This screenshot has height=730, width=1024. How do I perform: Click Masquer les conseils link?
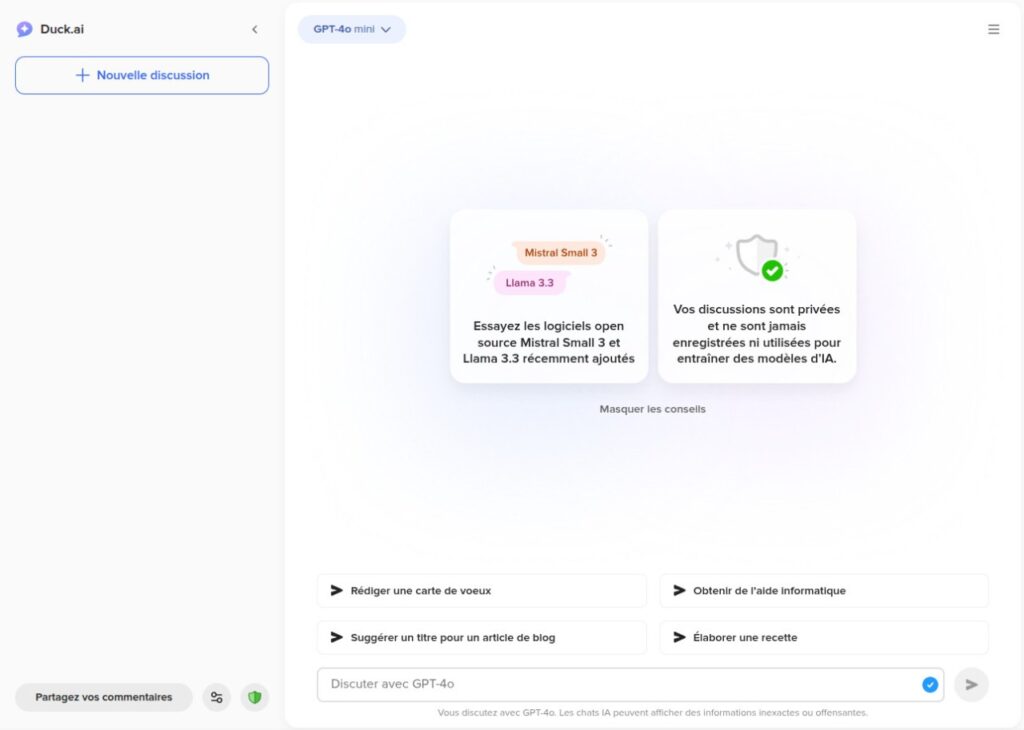652,409
